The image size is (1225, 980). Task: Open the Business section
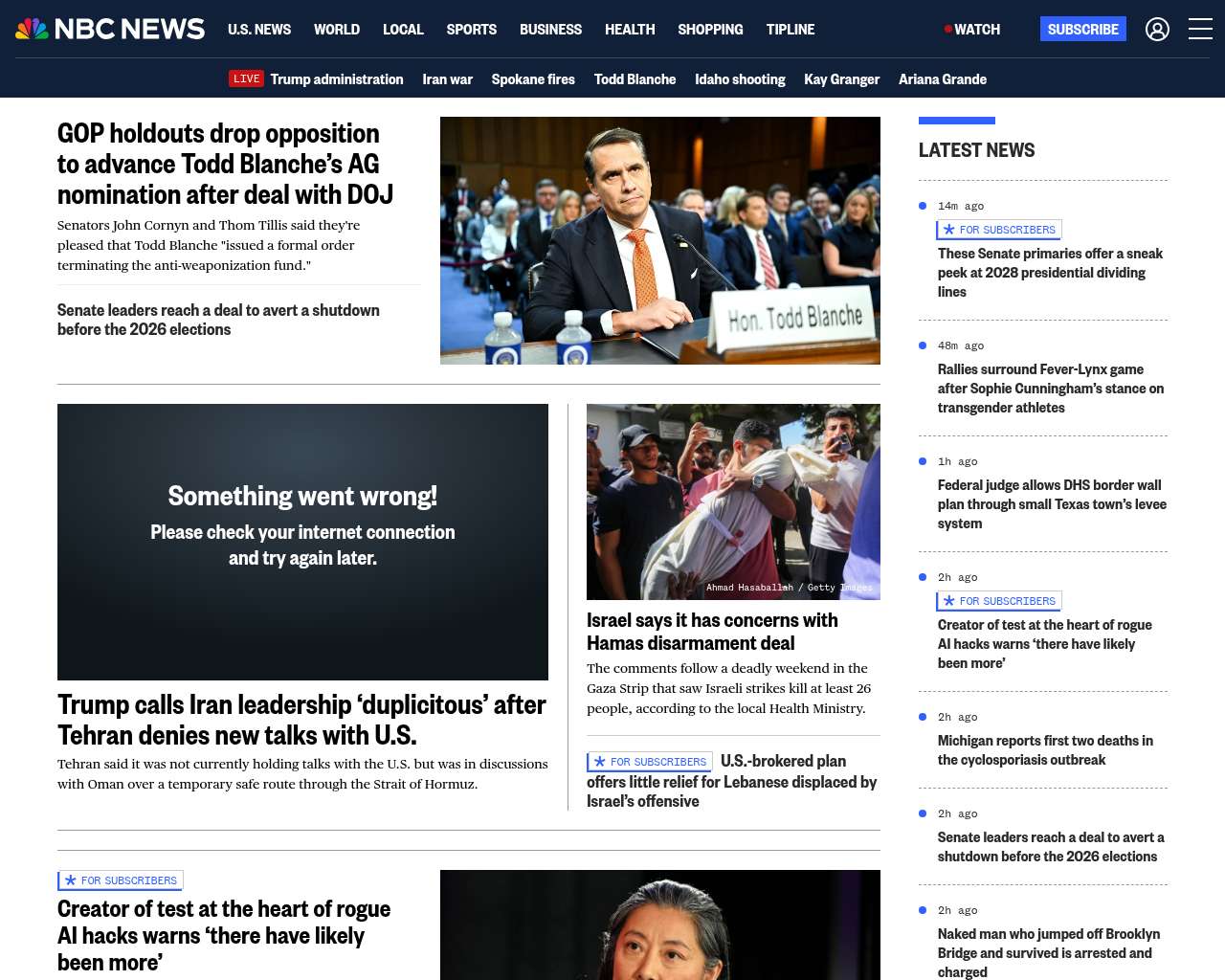550,30
